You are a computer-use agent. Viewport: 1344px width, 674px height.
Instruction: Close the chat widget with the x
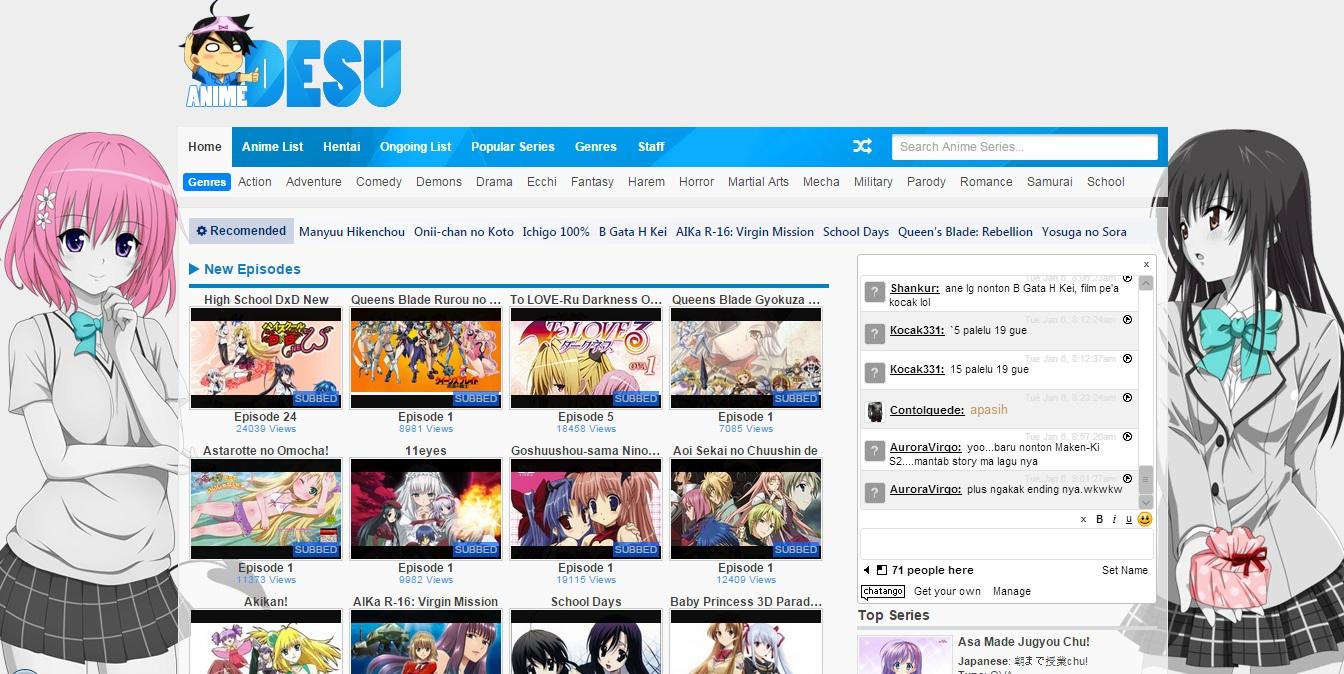[1146, 264]
